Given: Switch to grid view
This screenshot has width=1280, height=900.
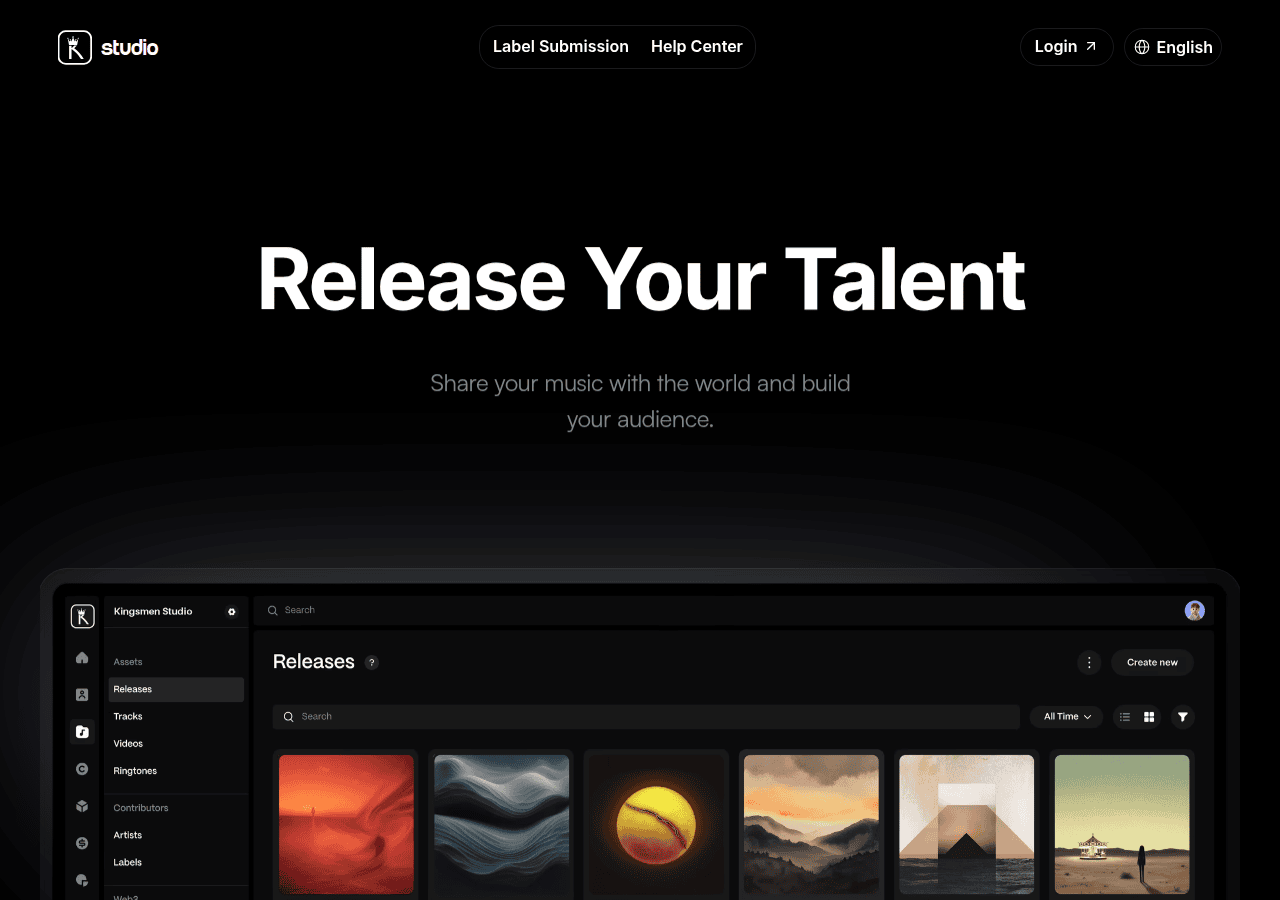Looking at the screenshot, I should click(1149, 717).
